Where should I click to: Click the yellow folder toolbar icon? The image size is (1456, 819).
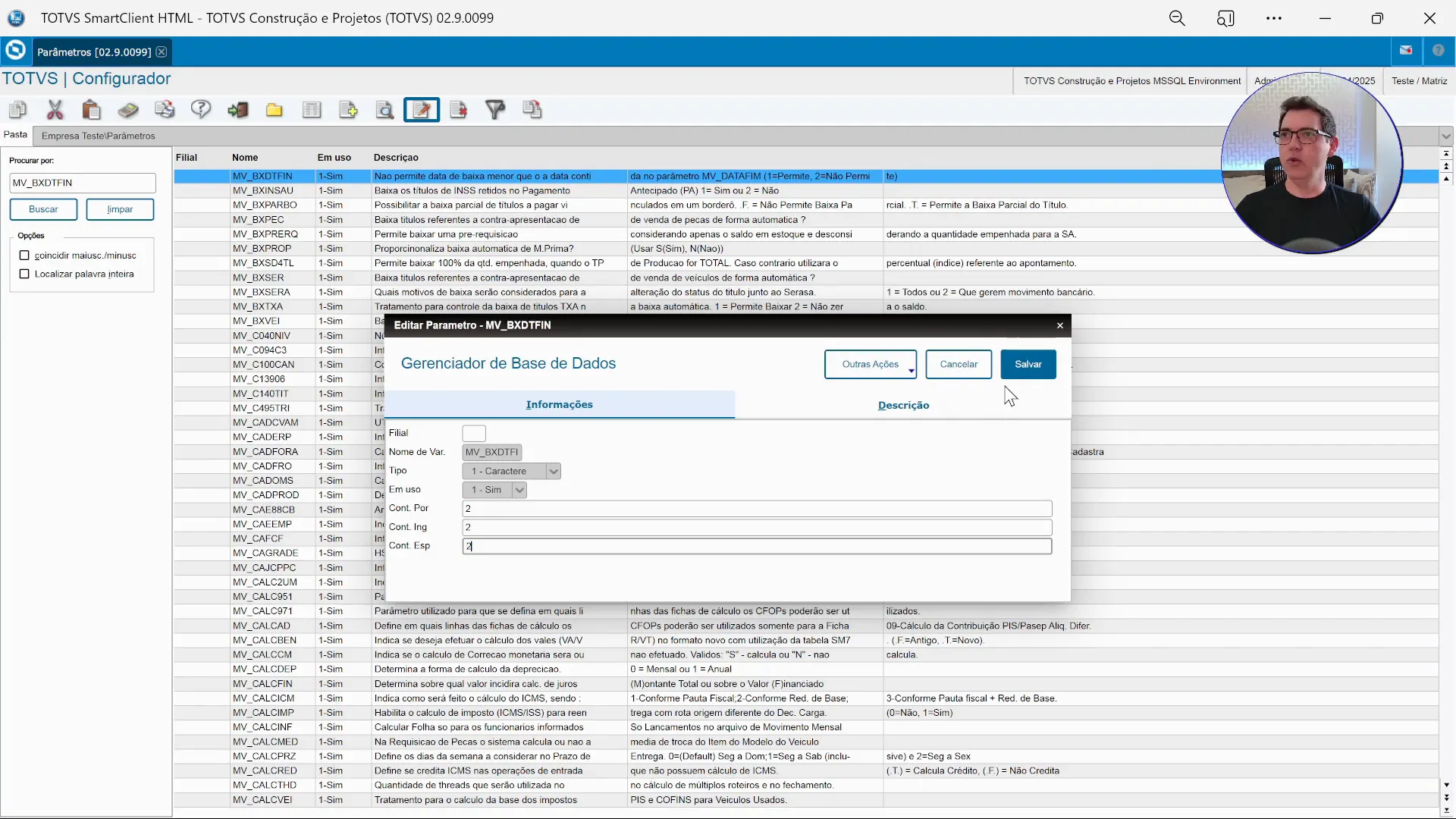(275, 110)
